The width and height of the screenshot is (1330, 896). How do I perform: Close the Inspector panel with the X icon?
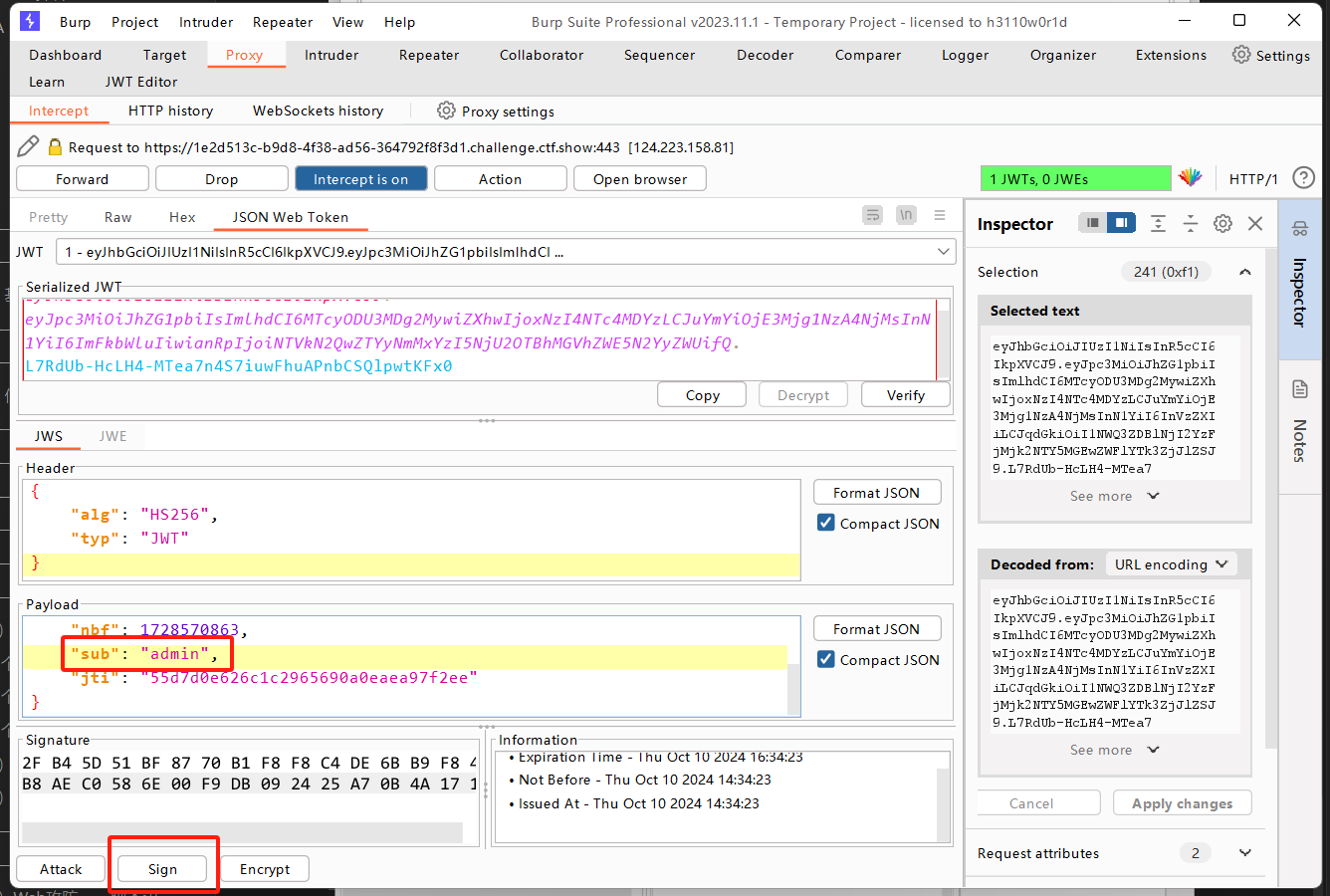(1255, 224)
